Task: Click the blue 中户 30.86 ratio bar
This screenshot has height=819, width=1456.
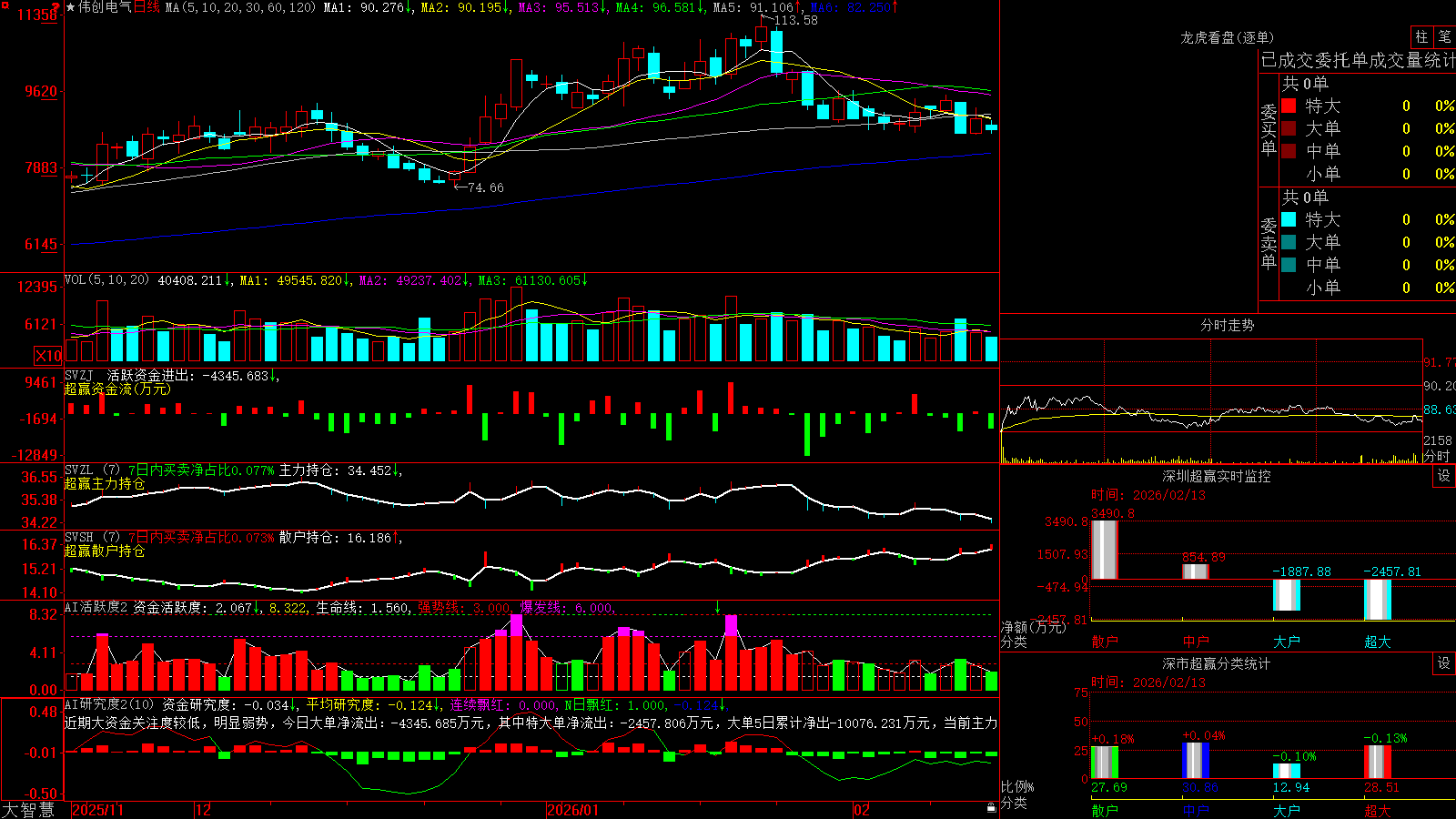Action: 1195,761
